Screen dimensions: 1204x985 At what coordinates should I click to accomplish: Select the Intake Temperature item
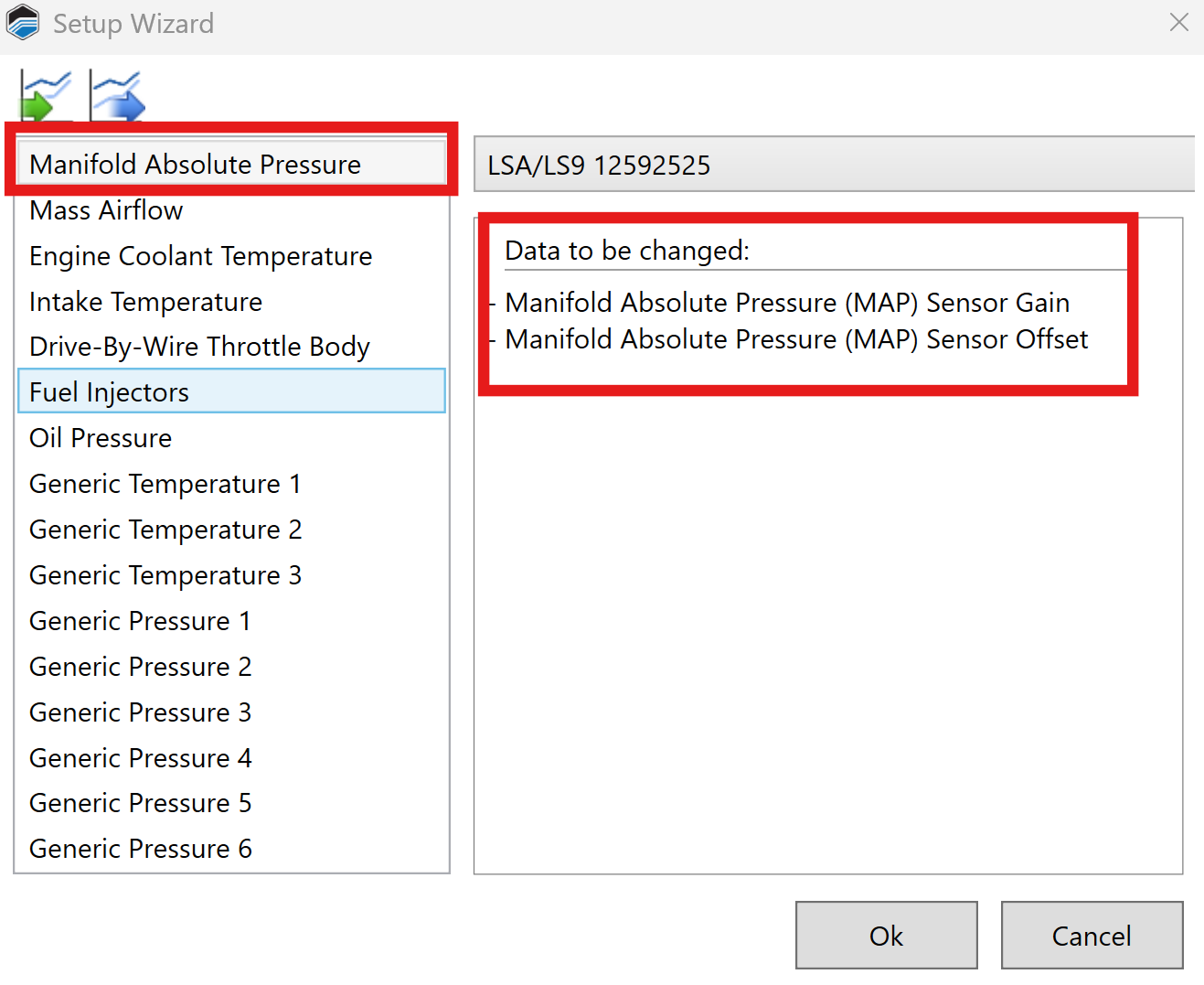pyautogui.click(x=145, y=302)
